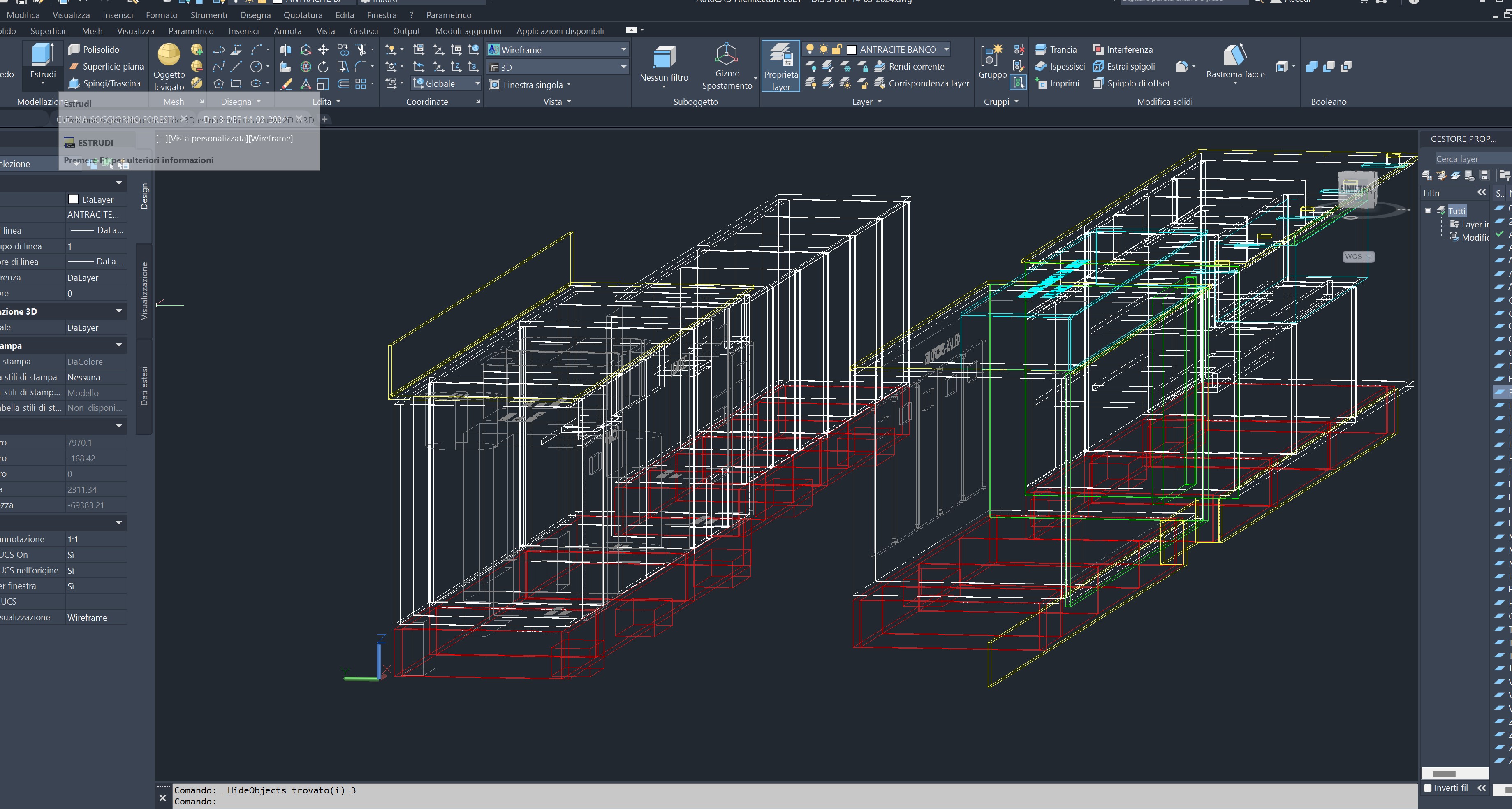Click the solid intersect boolean icon
The height and width of the screenshot is (809, 1512).
click(x=1346, y=67)
